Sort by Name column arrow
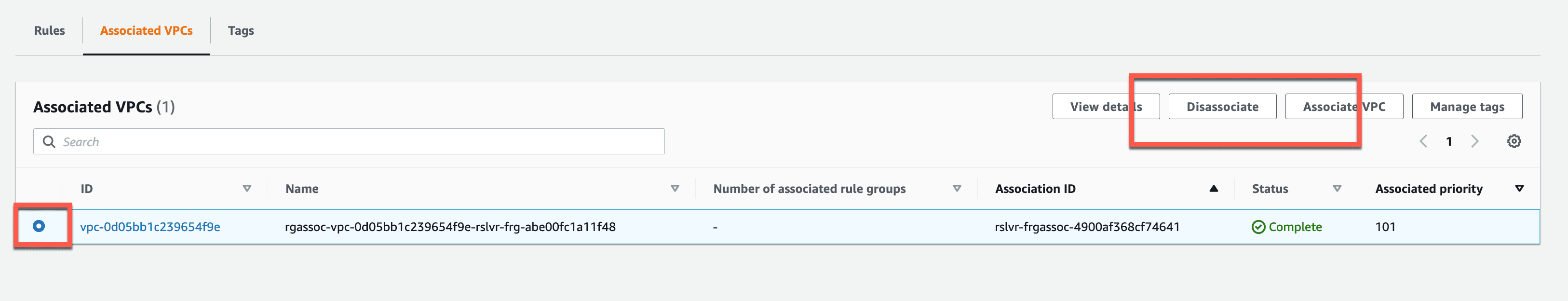 click(675, 188)
